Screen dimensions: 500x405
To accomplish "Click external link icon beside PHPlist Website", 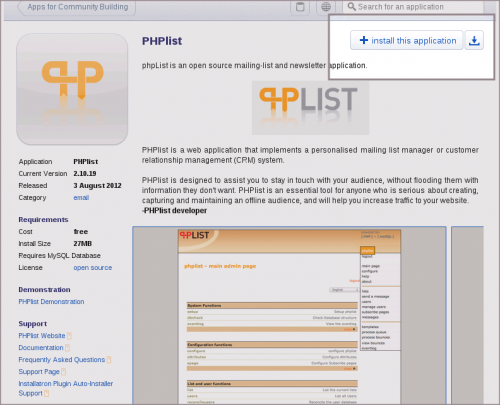I will pyautogui.click(x=69, y=336).
